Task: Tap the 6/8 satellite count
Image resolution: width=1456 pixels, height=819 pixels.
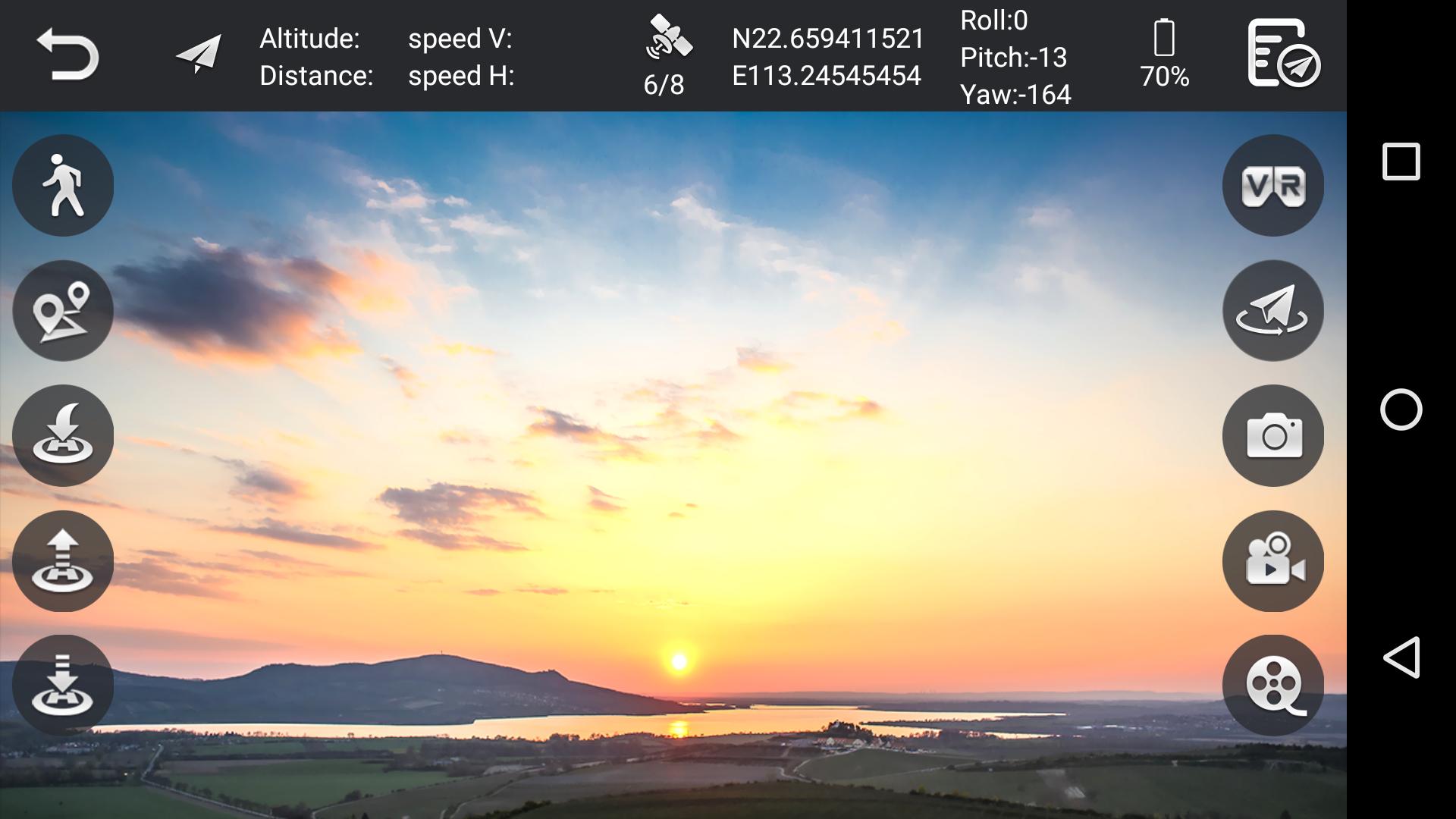Action: click(x=664, y=85)
